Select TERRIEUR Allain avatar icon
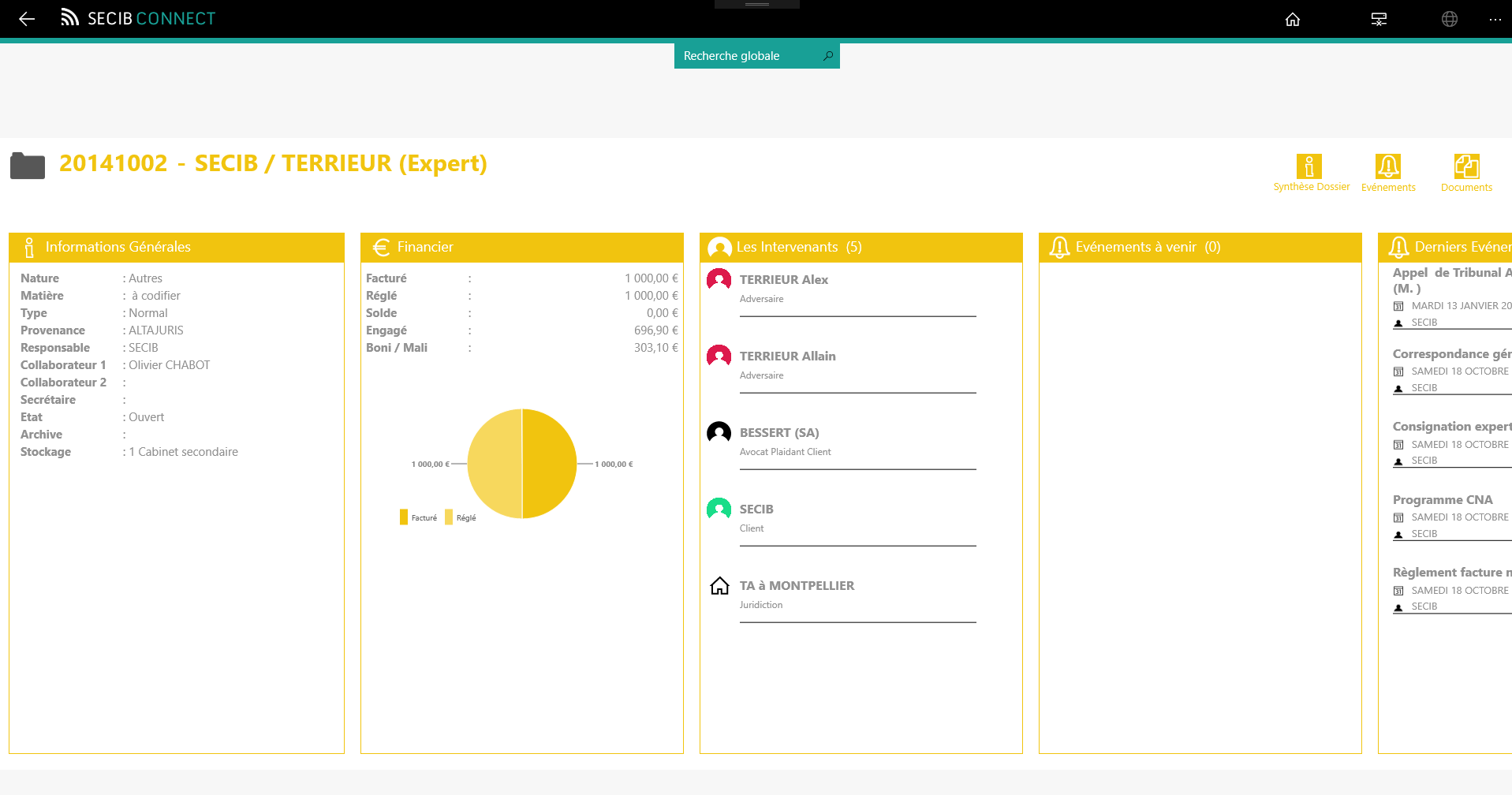 pyautogui.click(x=719, y=356)
